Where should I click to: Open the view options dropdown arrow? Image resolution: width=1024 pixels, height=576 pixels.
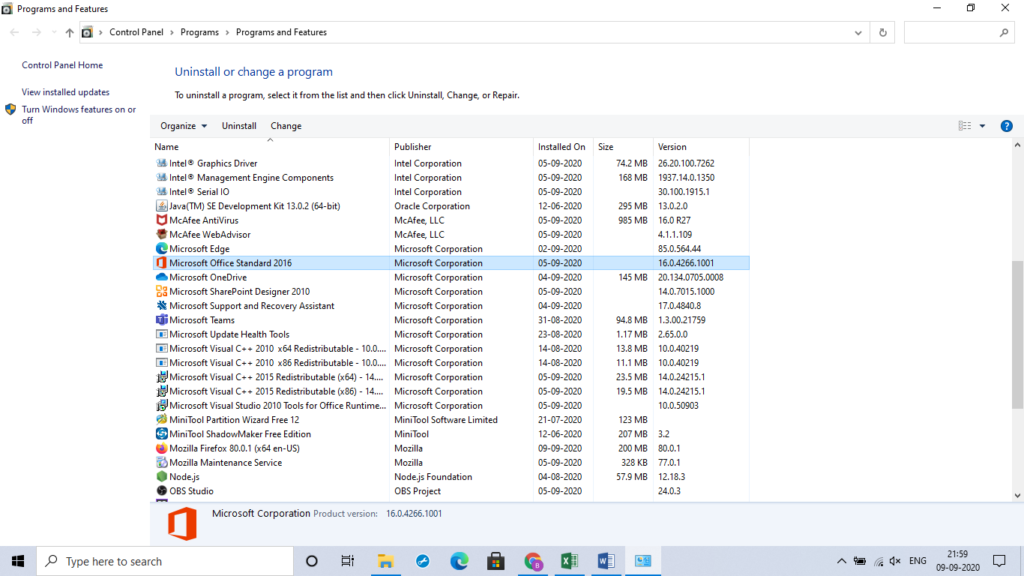pyautogui.click(x=982, y=126)
